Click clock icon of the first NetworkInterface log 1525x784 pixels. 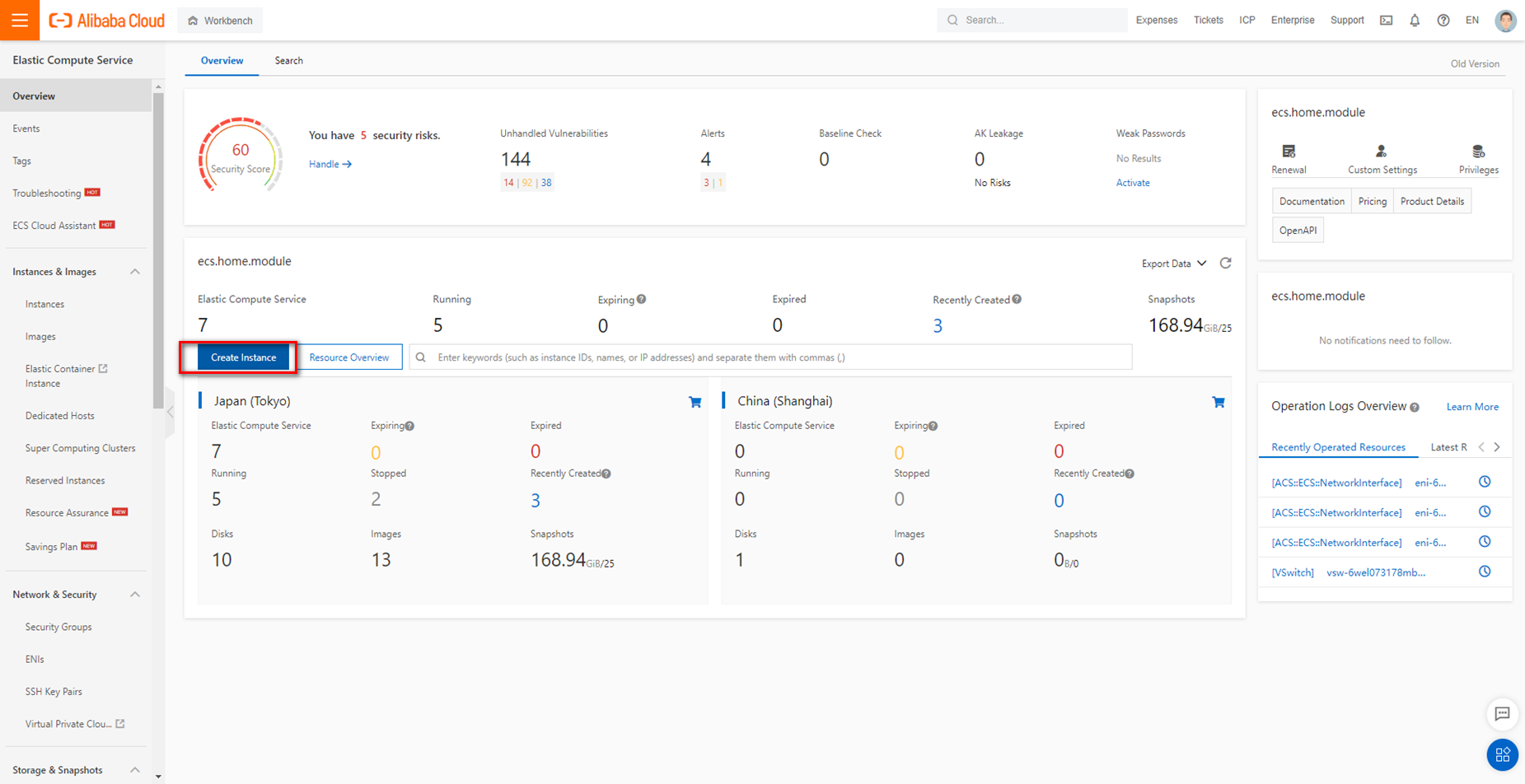pyautogui.click(x=1485, y=482)
